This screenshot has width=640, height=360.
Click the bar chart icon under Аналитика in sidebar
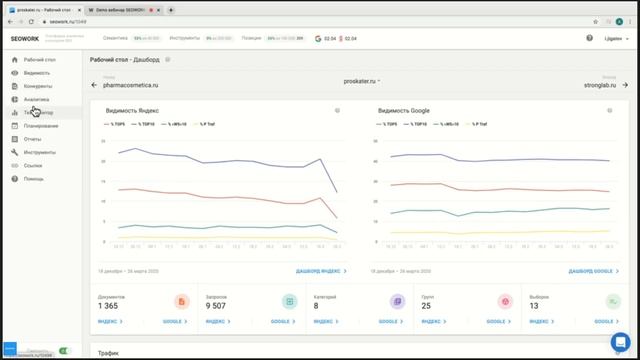coord(15,113)
